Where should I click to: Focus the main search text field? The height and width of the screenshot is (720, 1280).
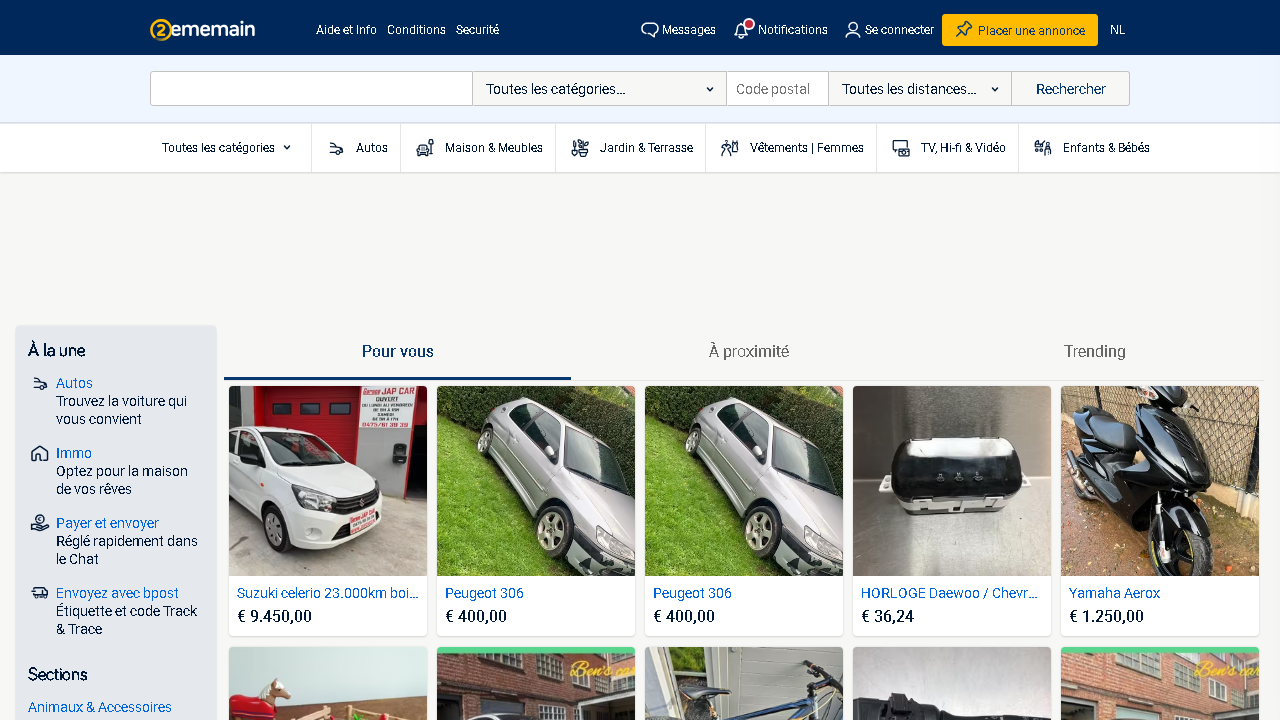311,89
